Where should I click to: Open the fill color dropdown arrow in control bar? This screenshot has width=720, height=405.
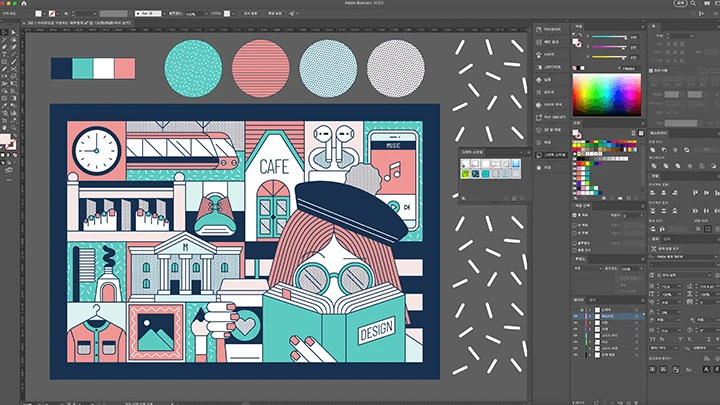point(45,14)
